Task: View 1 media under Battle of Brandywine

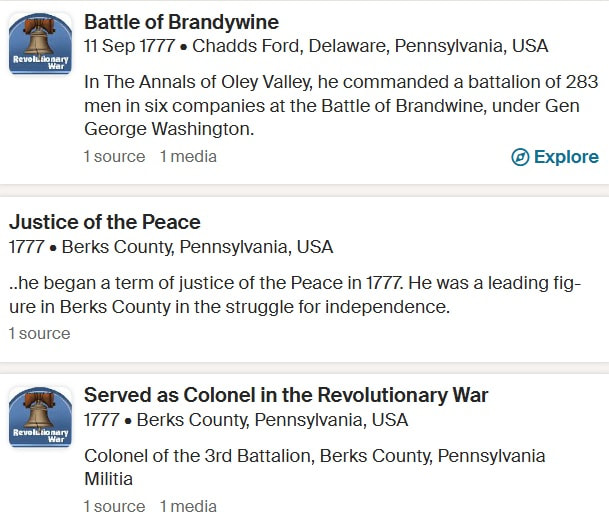Action: coord(188,156)
